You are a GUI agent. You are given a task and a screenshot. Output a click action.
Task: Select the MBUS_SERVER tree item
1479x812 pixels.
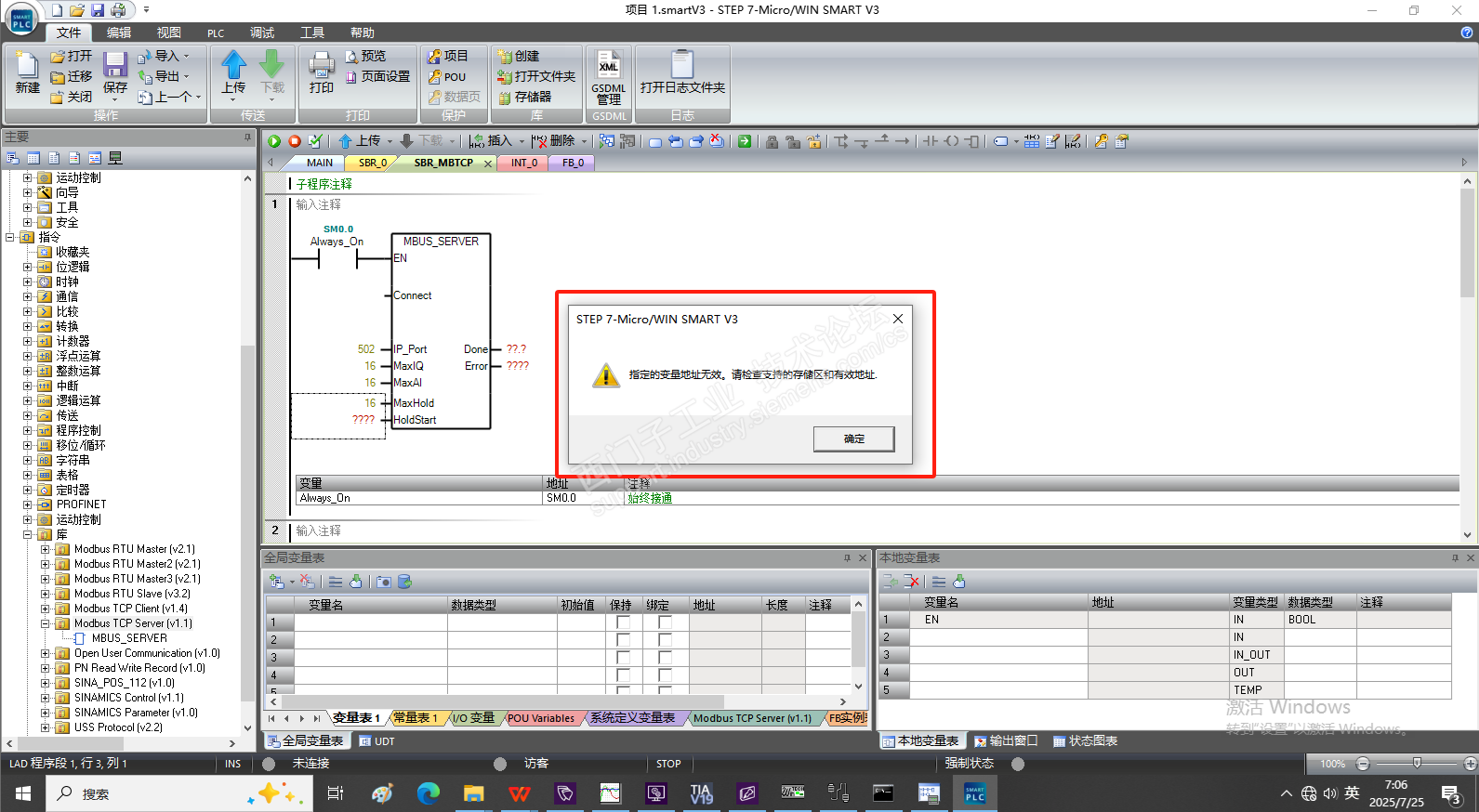(x=129, y=638)
